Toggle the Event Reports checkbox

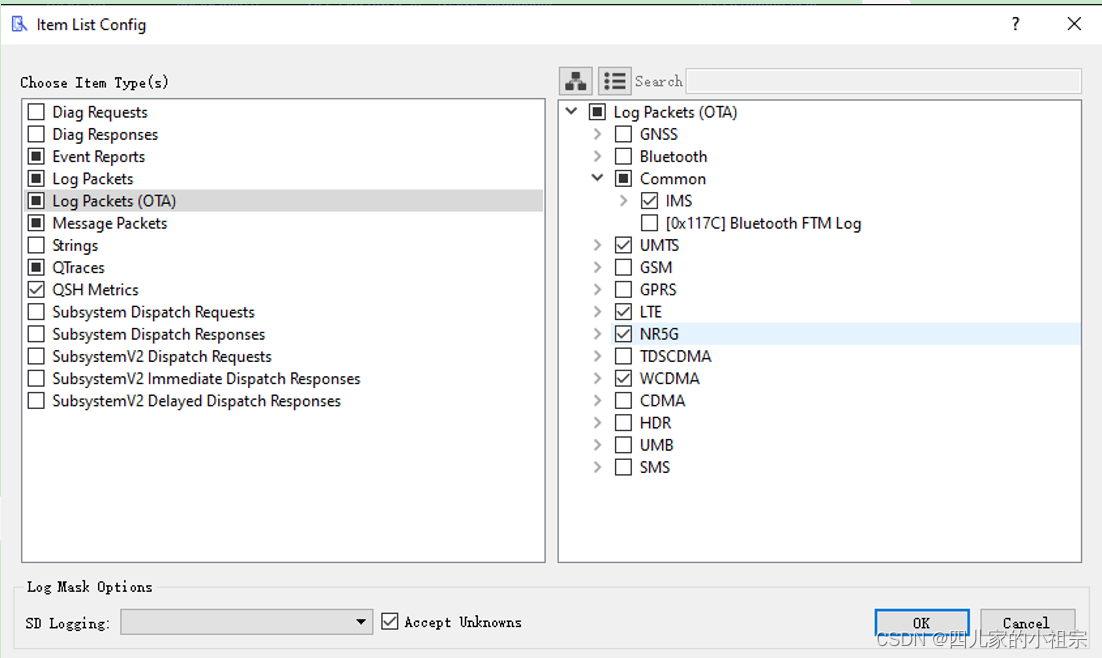point(37,156)
